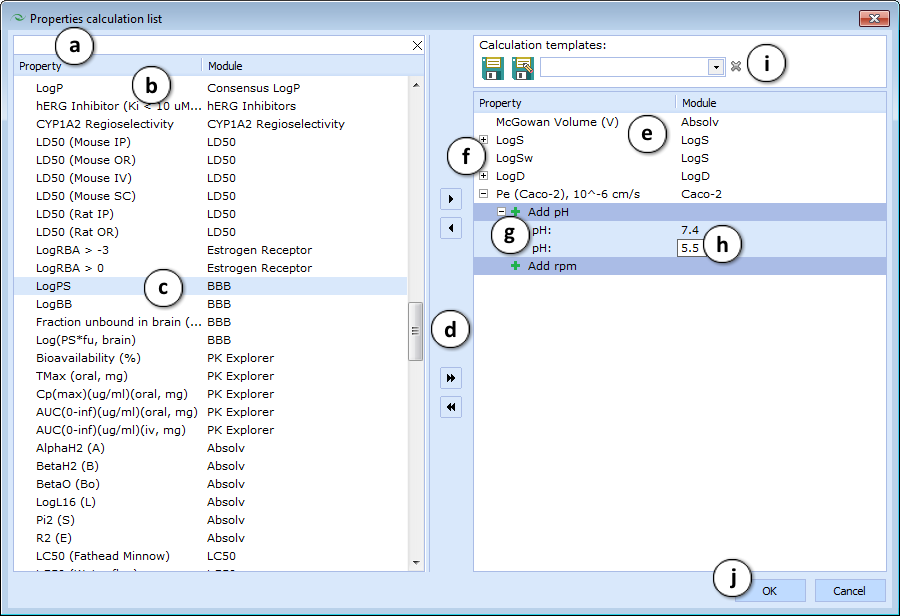Viewport: 900px width, 616px height.
Task: Select LogSw in the right list
Action: [x=680, y=158]
